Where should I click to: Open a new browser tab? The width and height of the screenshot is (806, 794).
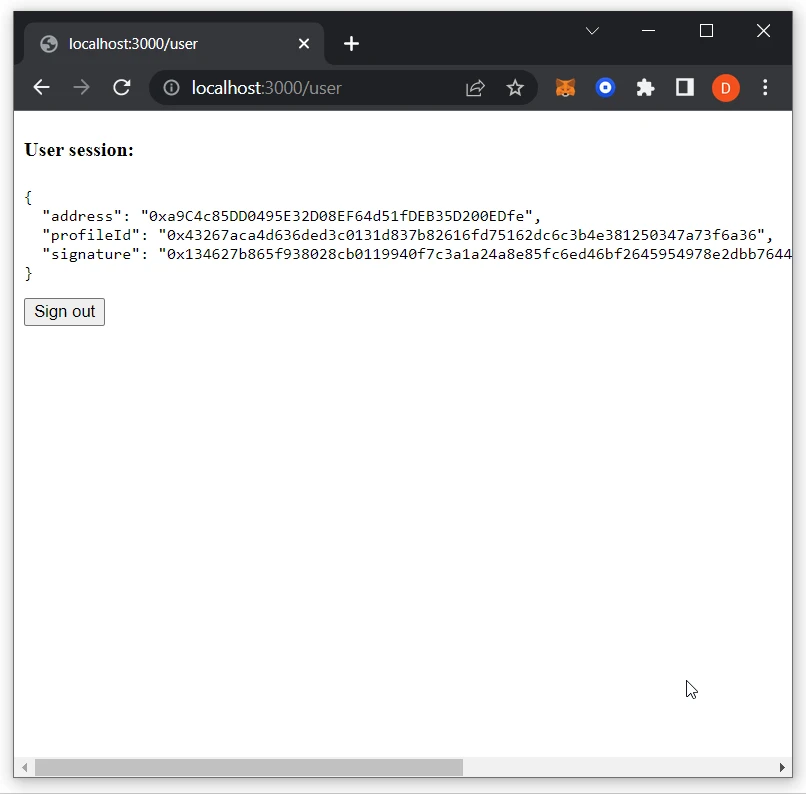click(351, 43)
